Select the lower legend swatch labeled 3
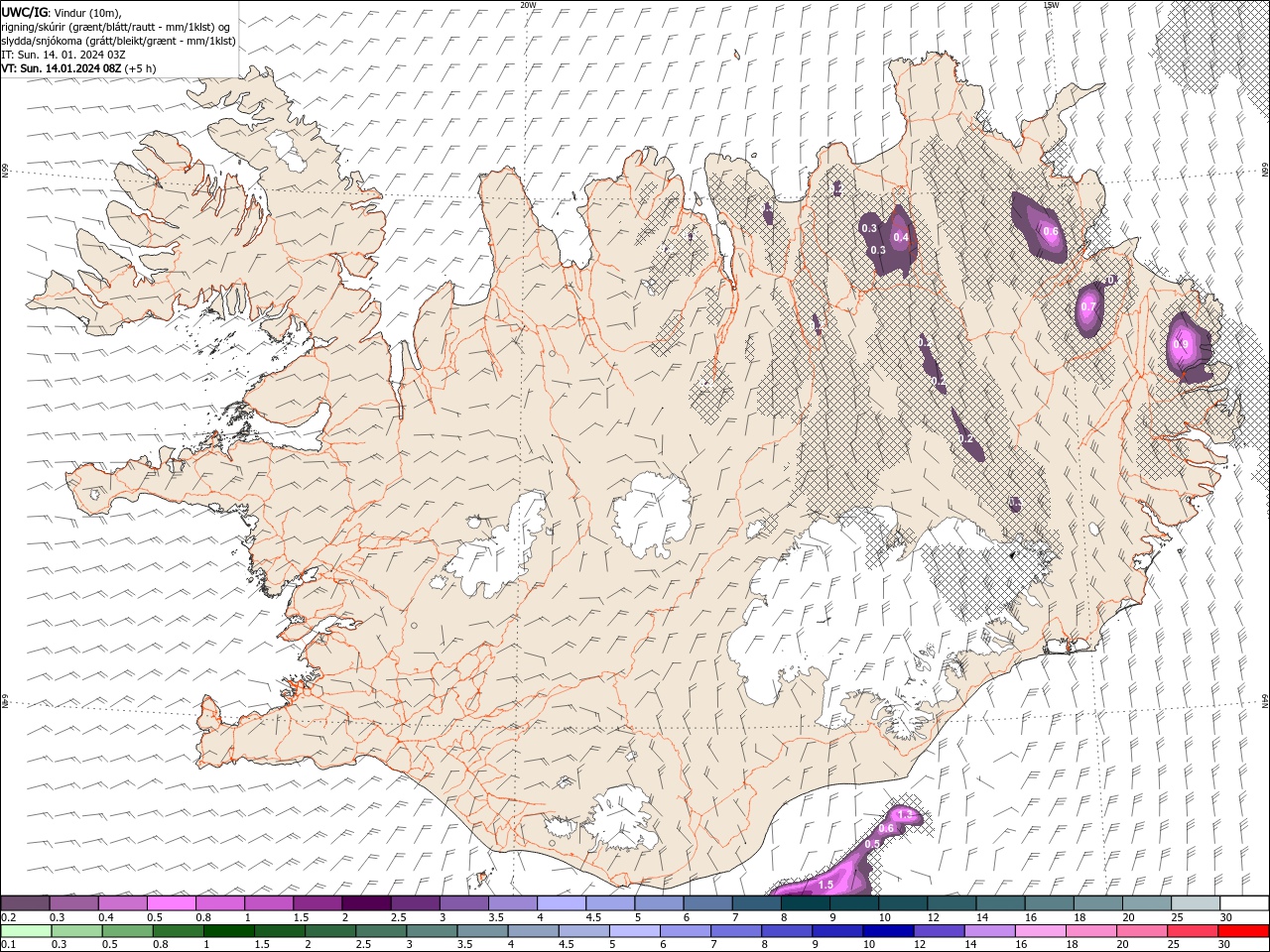The width and height of the screenshot is (1270, 952). (432, 931)
